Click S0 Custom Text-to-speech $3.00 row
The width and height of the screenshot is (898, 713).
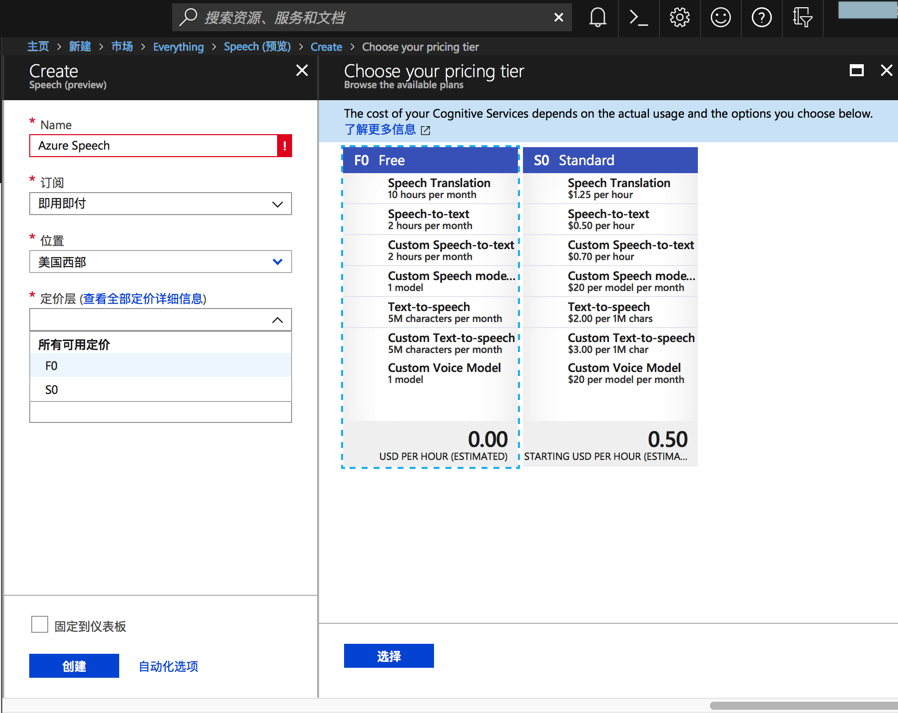[611, 343]
